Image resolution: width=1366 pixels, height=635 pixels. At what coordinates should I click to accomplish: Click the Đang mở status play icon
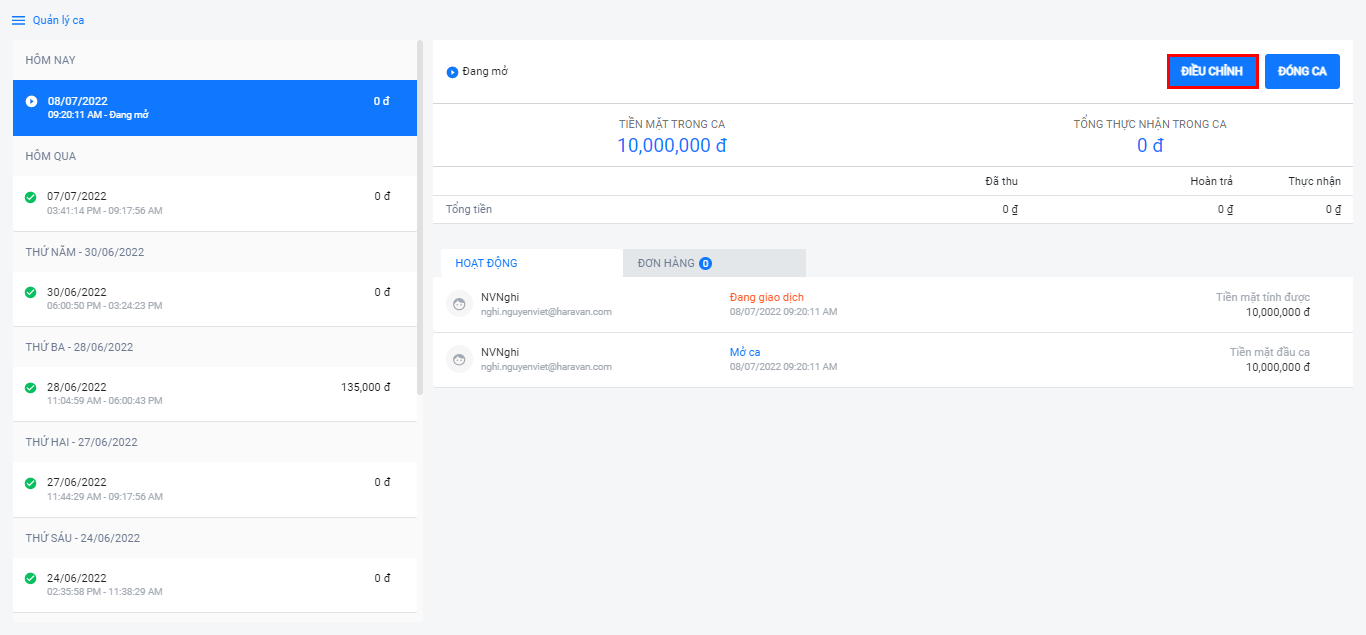pos(452,72)
